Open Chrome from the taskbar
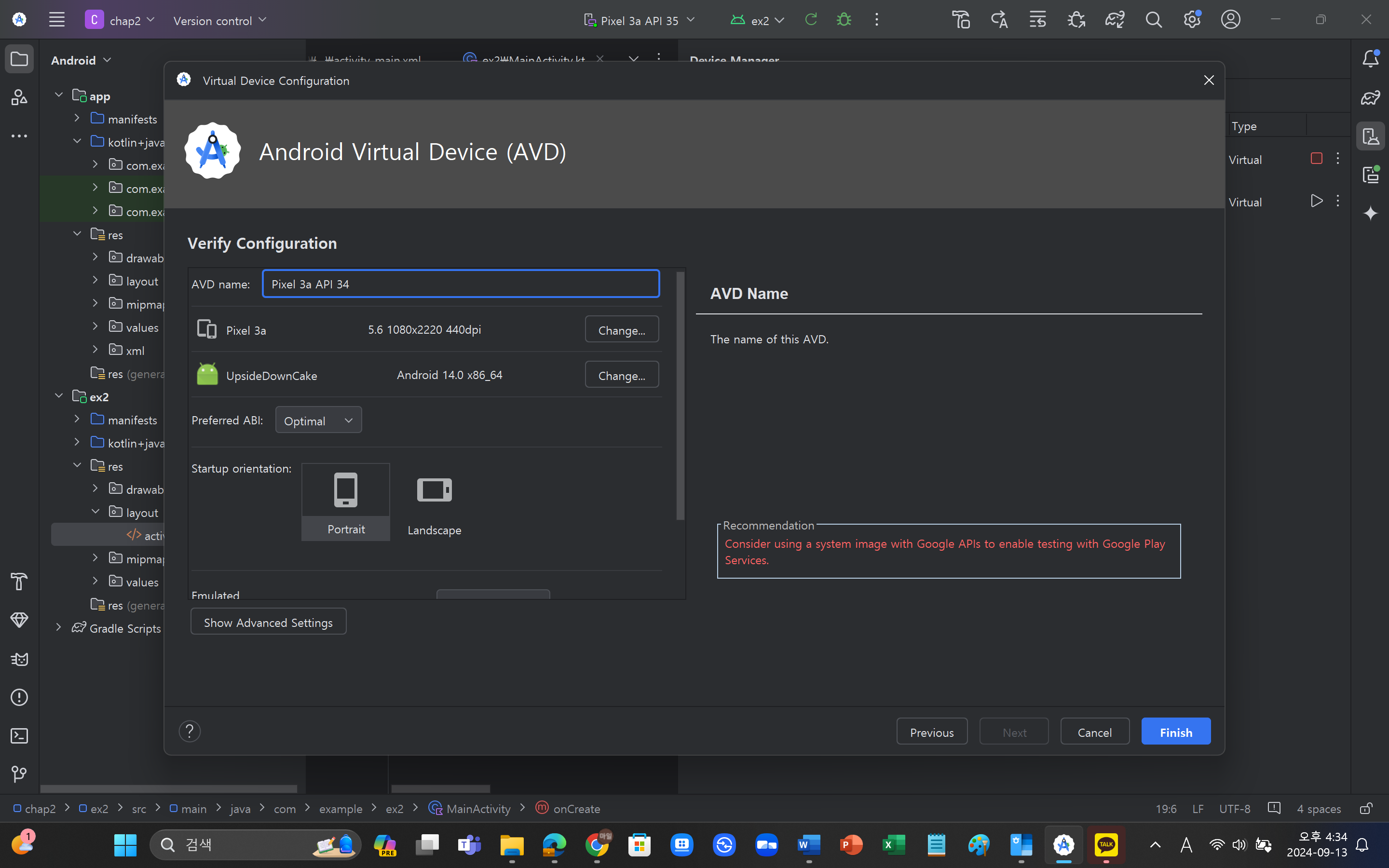 pos(597,844)
